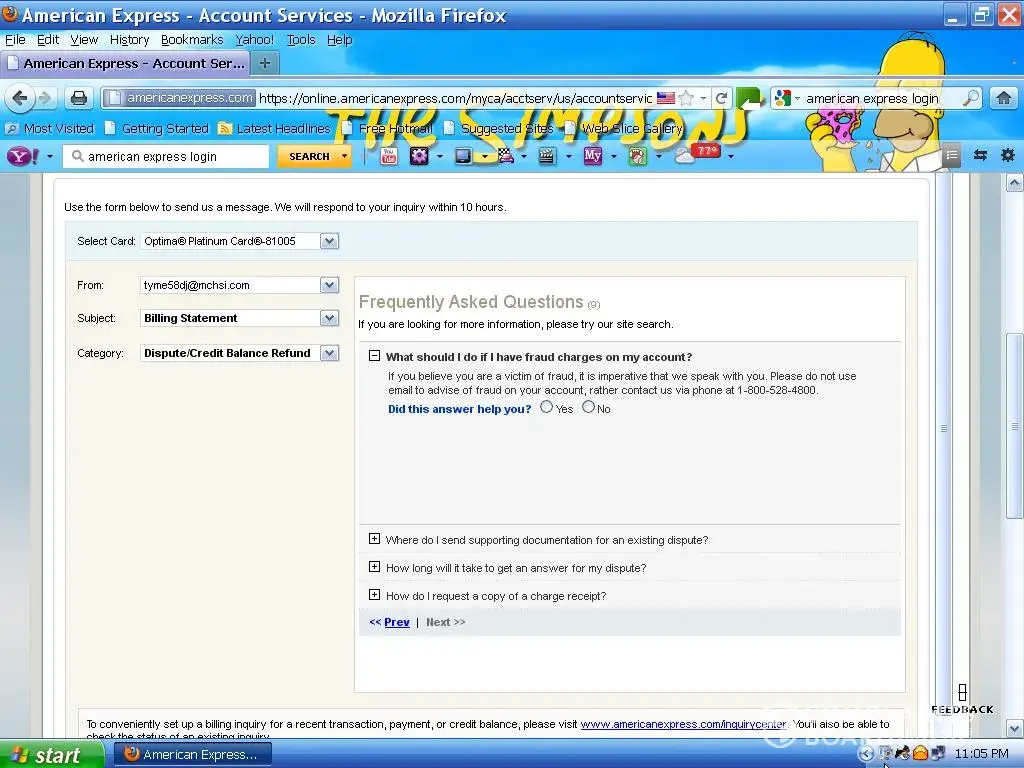
Task: Open the Bookmarks menu
Action: 192,40
